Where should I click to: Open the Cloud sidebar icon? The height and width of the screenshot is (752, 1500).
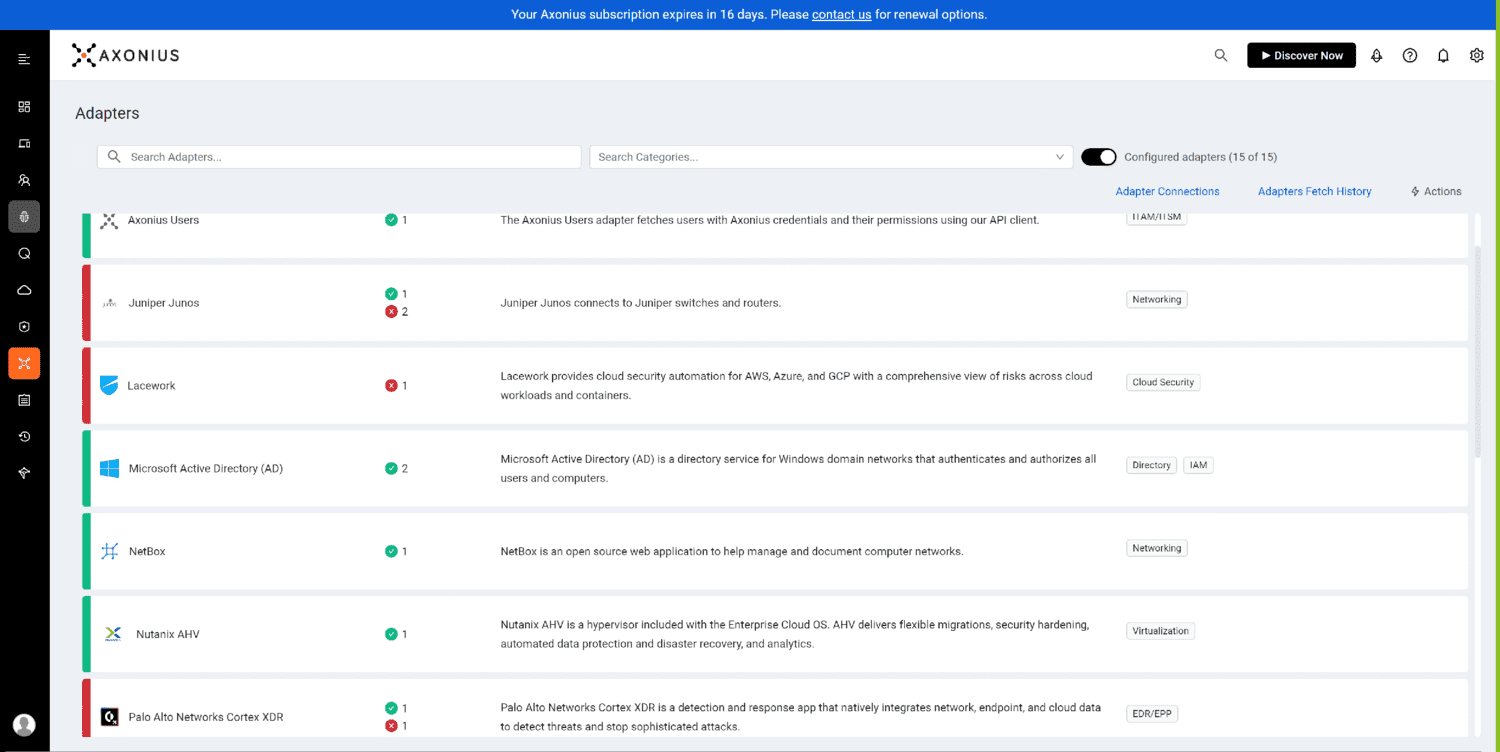coord(24,290)
